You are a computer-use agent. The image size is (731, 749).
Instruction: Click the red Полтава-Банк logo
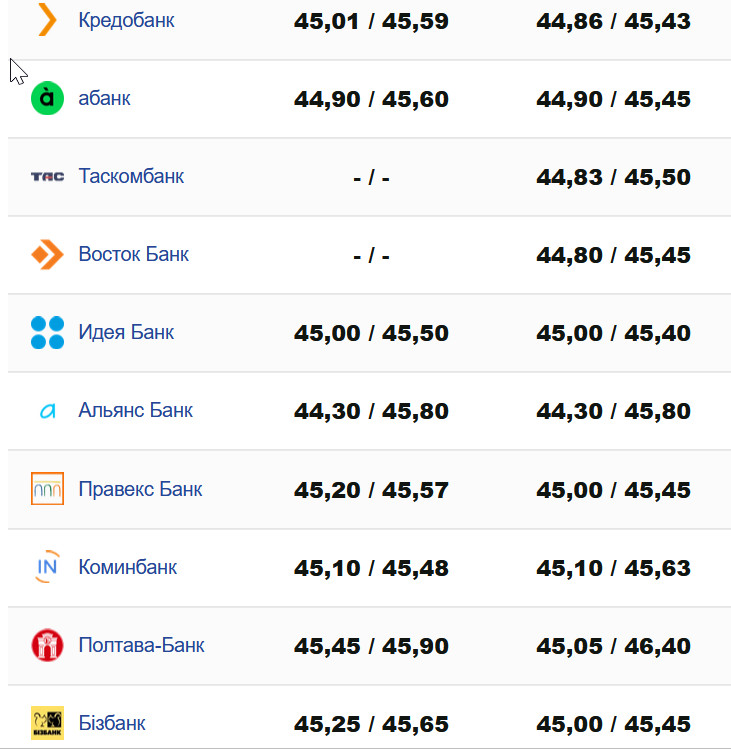pos(47,645)
